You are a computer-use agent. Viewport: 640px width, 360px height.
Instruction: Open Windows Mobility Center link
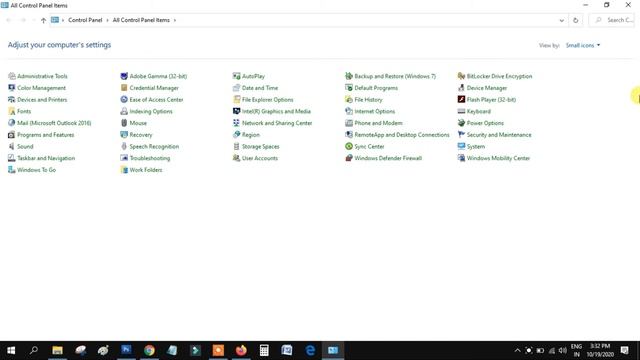click(x=498, y=158)
